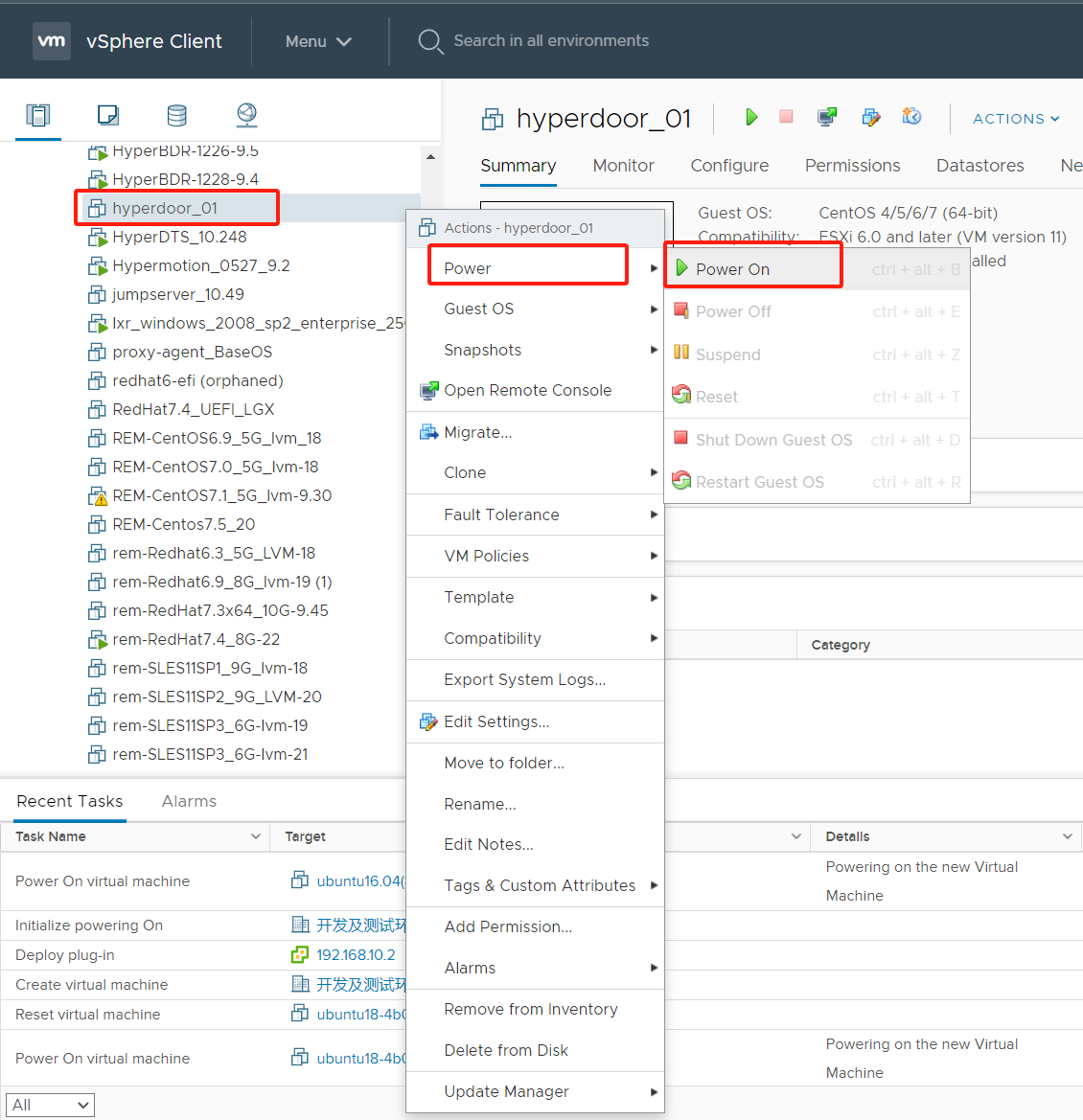Image resolution: width=1083 pixels, height=1120 pixels.
Task: Switch to the Configure tab
Action: pos(729,166)
